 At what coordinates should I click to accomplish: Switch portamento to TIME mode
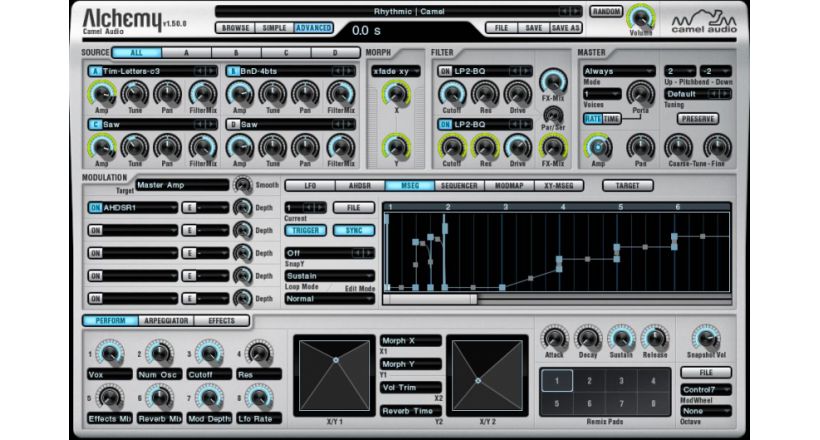[x=611, y=119]
